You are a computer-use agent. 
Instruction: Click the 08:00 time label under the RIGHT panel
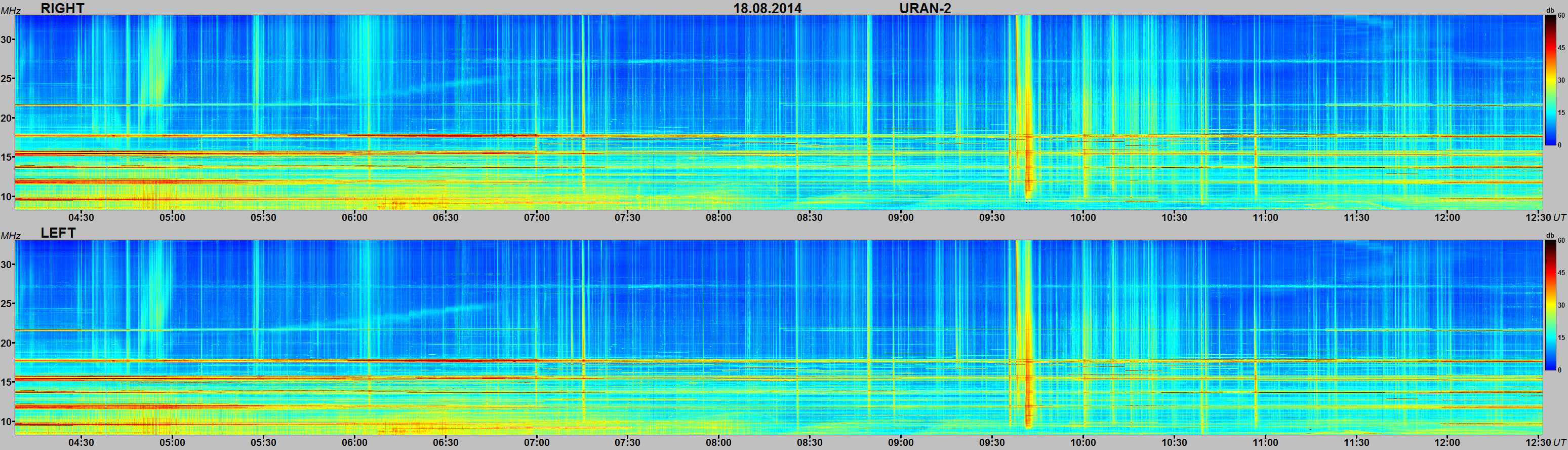click(x=719, y=218)
